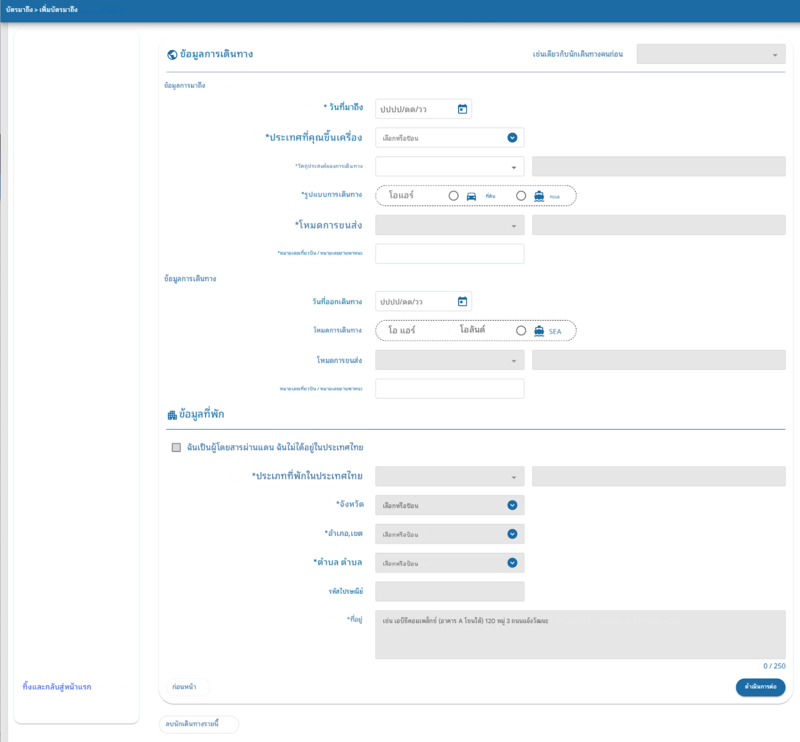Screen dimensions: 800x742
Task: Click the car icon in arrival travel mode
Action: coord(471,196)
